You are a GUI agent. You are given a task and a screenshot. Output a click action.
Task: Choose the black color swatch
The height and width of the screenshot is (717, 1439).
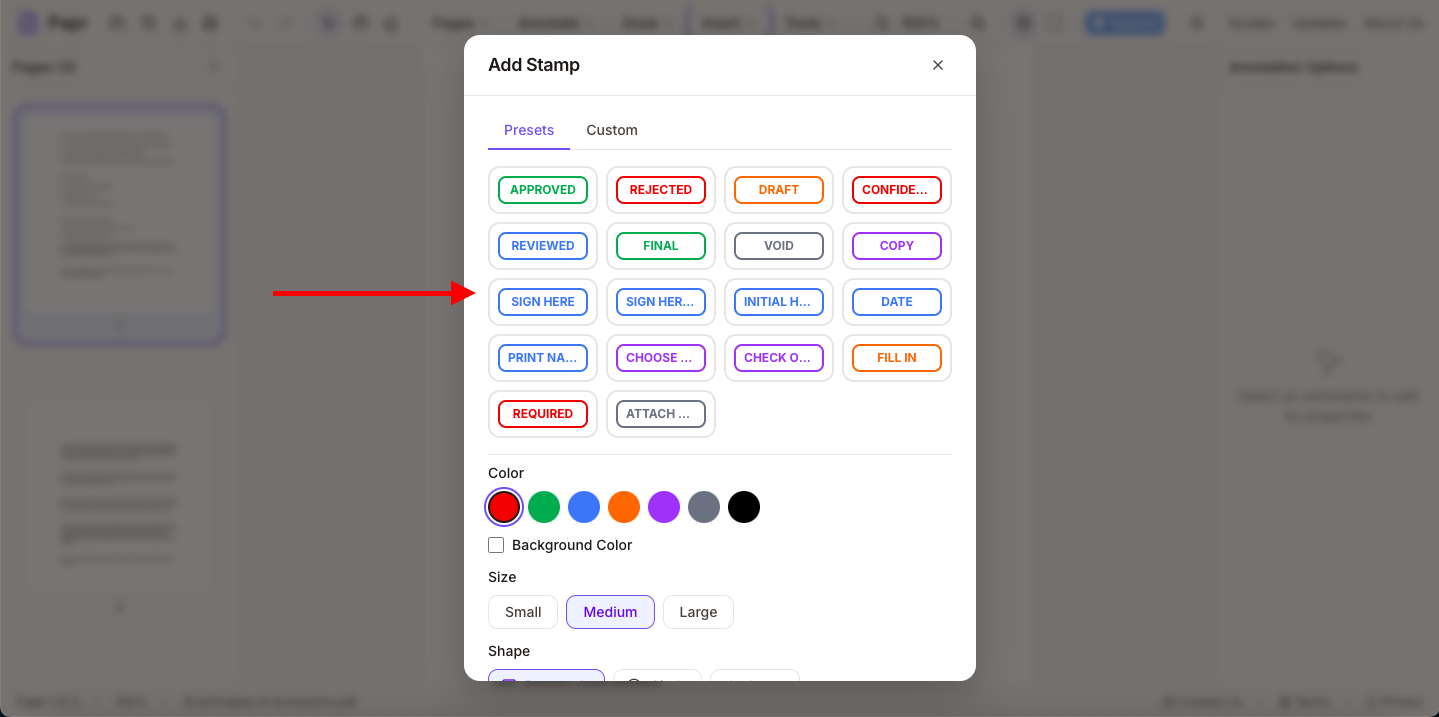(x=744, y=507)
